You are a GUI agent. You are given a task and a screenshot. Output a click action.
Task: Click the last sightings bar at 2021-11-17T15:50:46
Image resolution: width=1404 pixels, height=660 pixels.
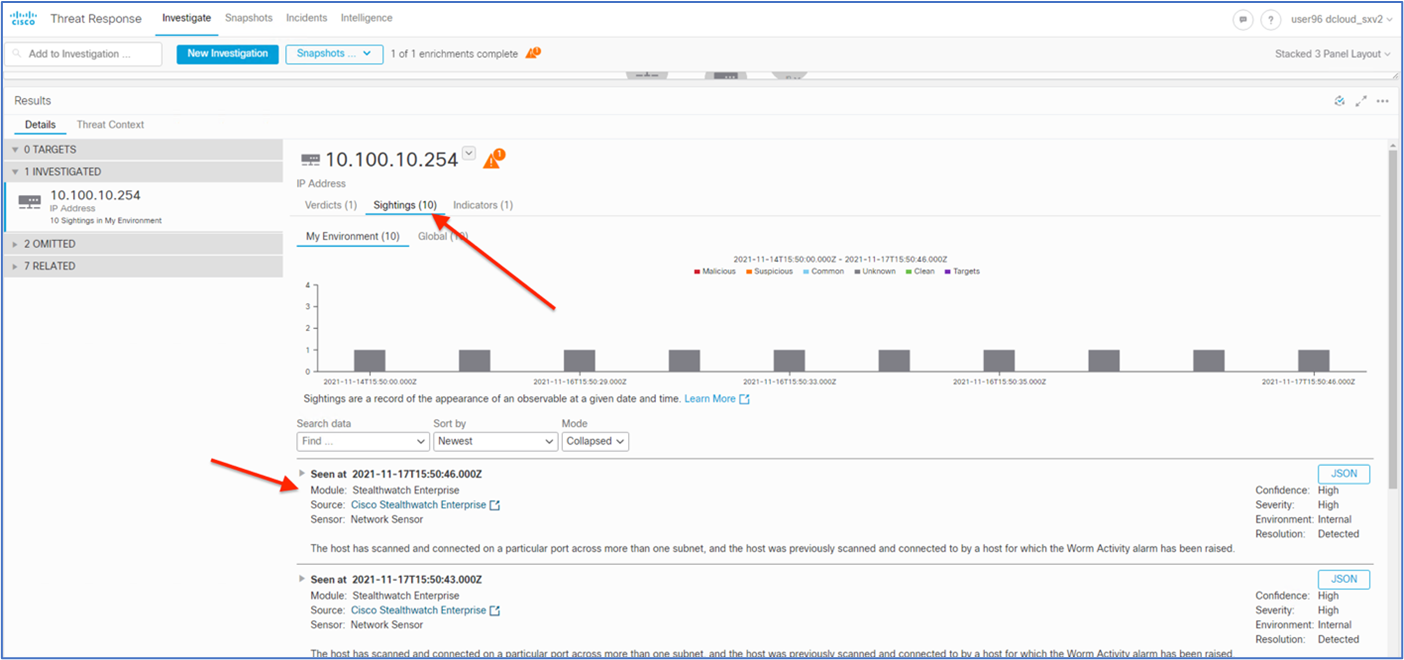pyautogui.click(x=1314, y=361)
